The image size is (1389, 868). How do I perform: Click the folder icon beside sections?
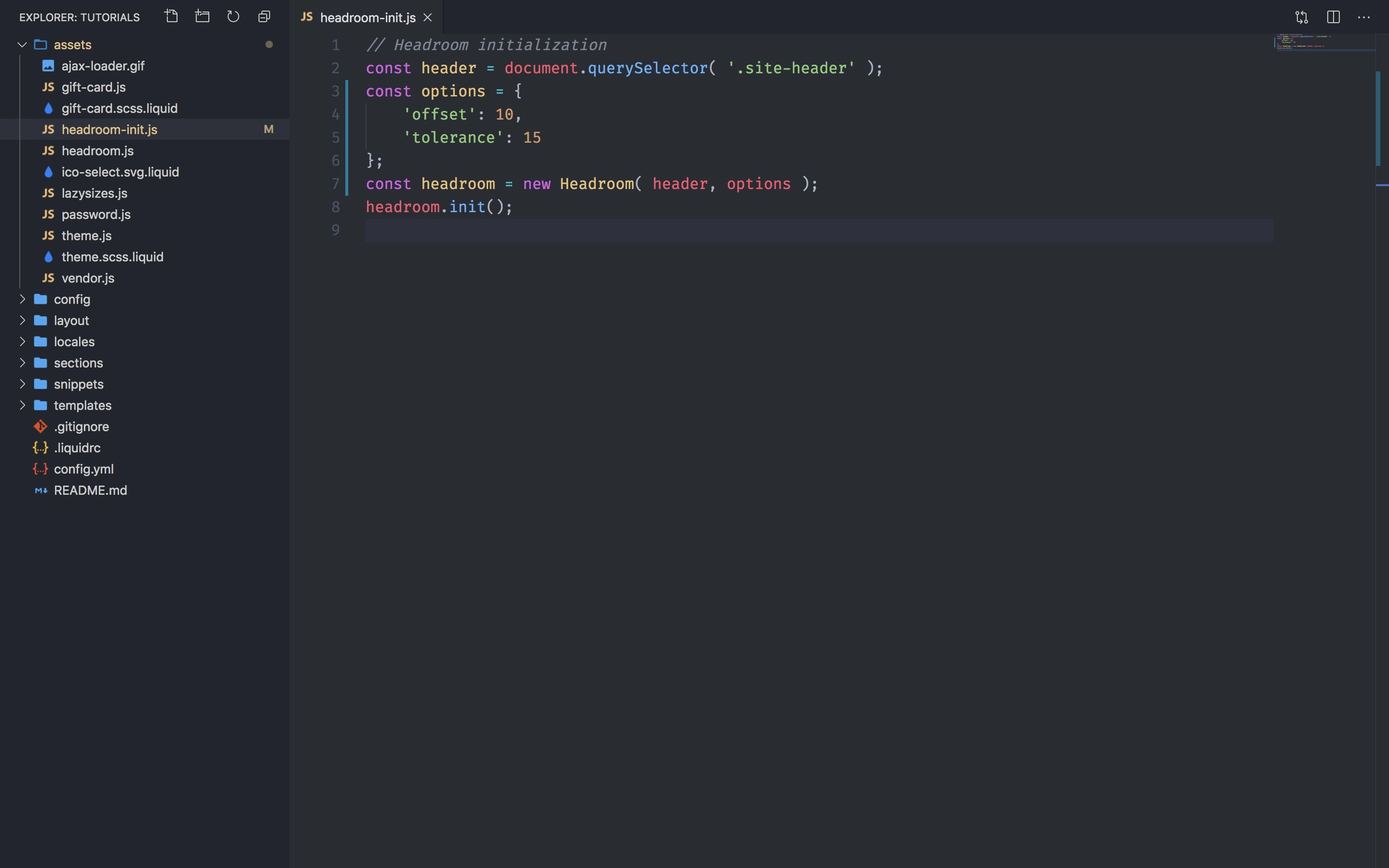(x=40, y=363)
